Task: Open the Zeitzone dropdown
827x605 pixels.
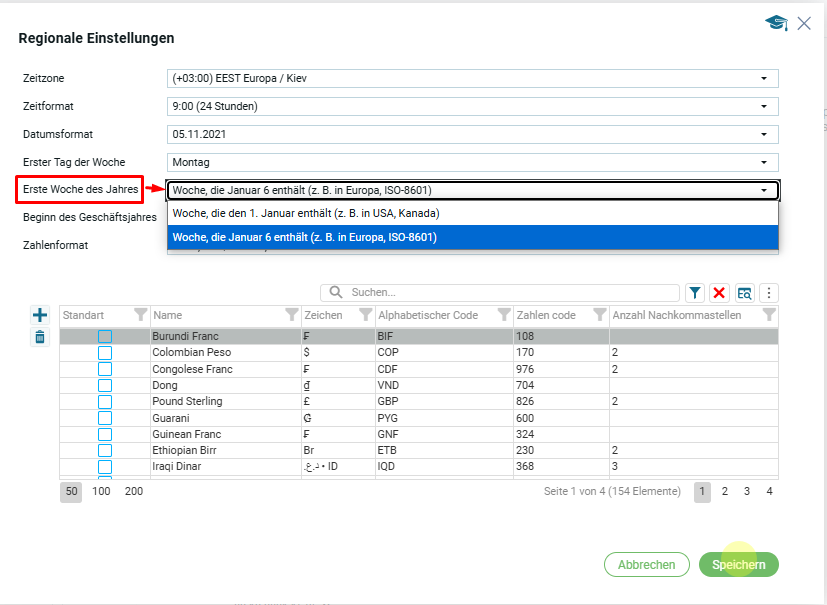Action: pos(472,78)
